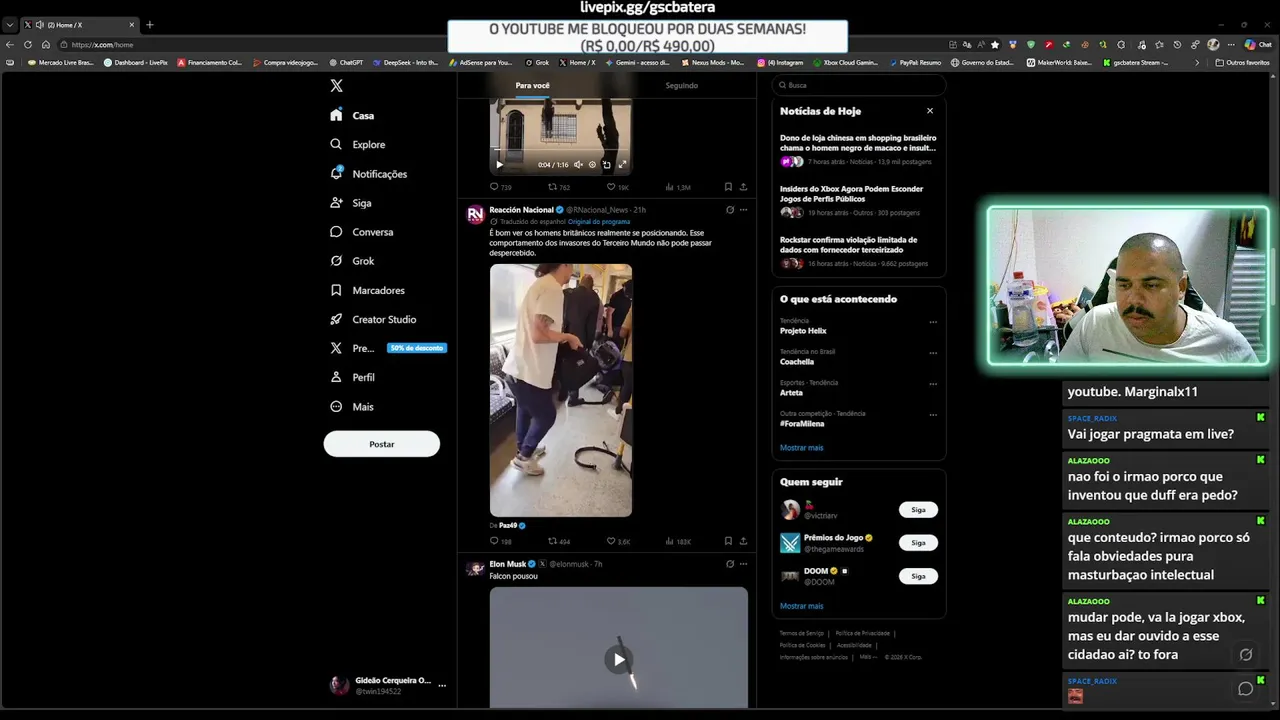Play the Elon Musk Falcon video
The image size is (1280, 720).
pos(619,659)
